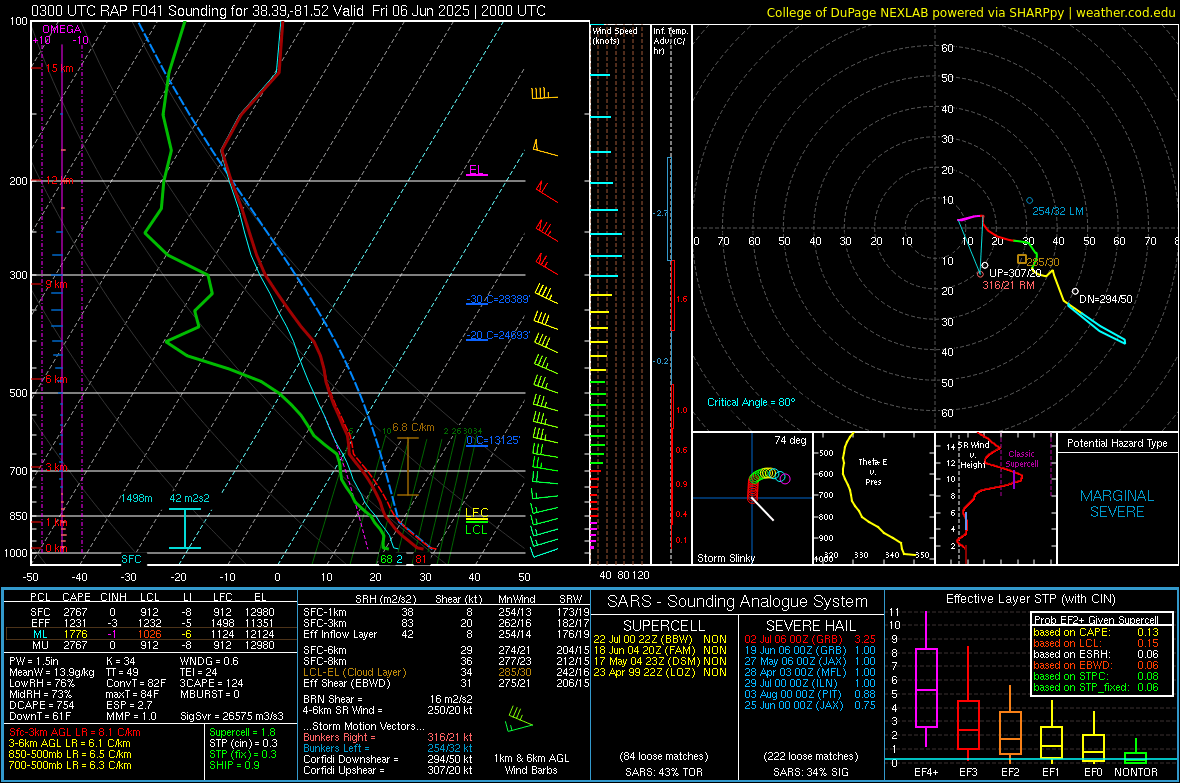Screen dimensions: 1180x783
Task: Select the MU parcel row
Action: [151, 644]
